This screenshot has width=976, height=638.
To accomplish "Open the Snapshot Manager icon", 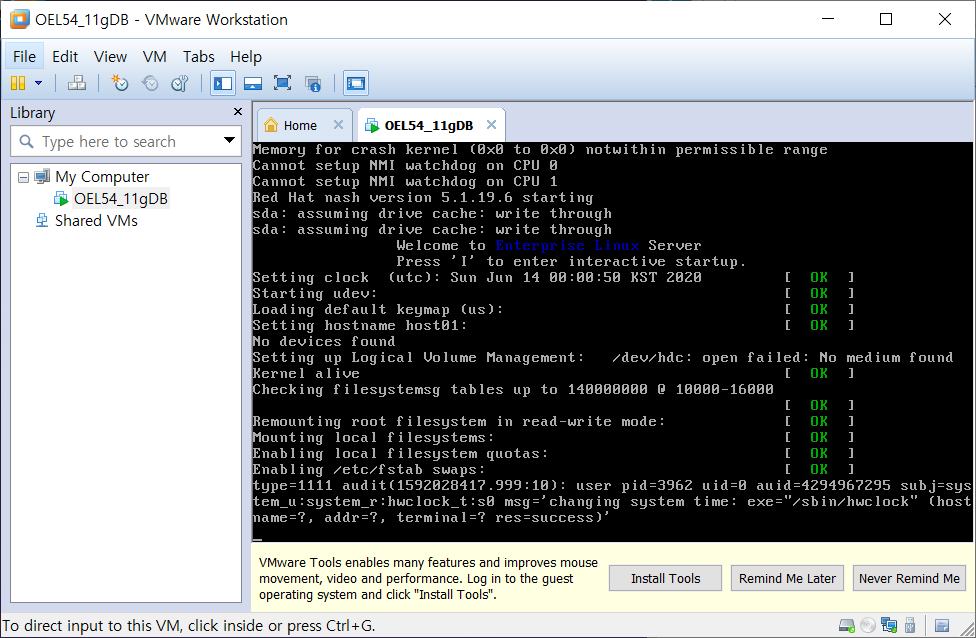I will click(x=180, y=83).
